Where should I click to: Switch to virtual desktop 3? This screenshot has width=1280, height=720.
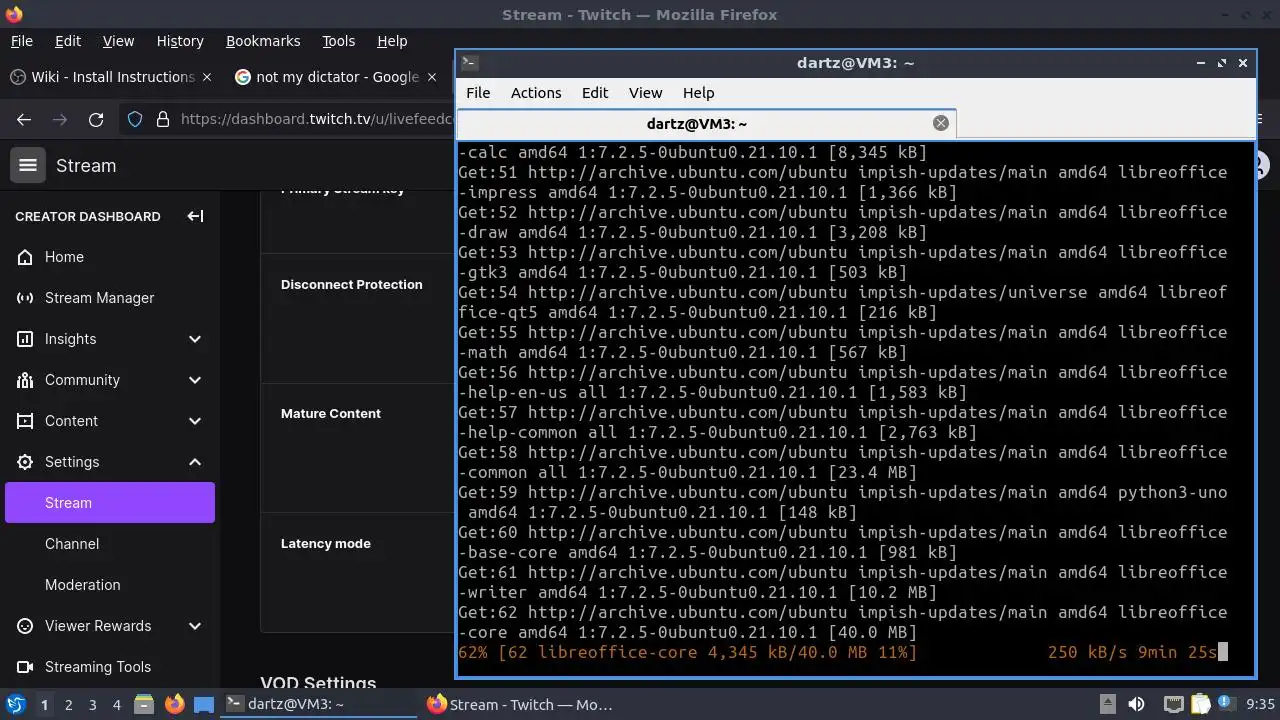[92, 705]
